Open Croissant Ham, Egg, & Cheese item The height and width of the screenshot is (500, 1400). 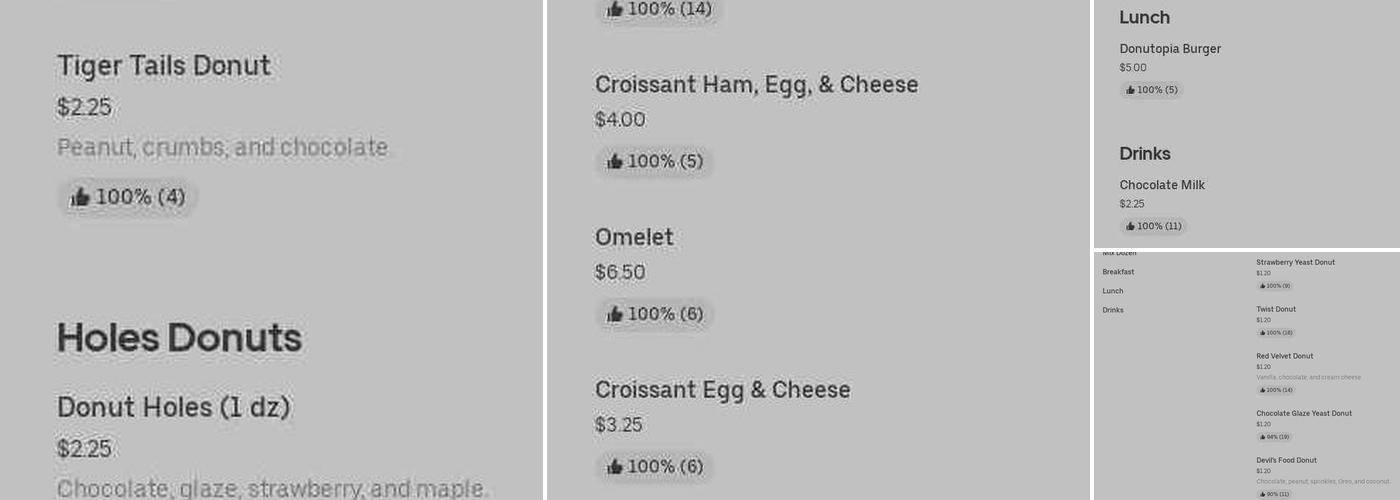coord(756,85)
